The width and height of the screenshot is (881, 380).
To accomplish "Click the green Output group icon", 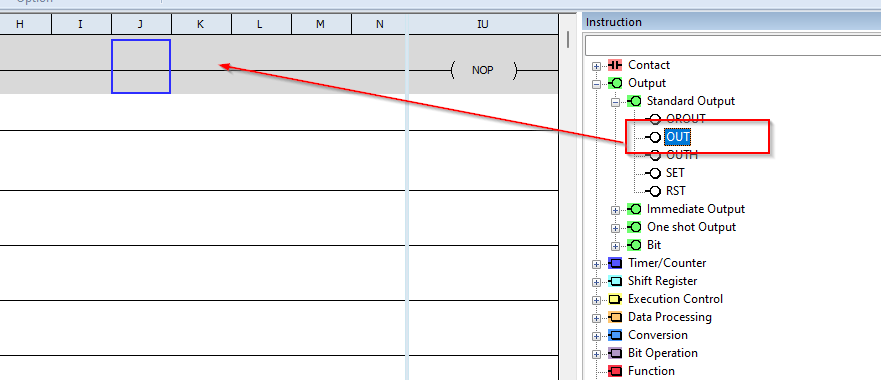I will pyautogui.click(x=615, y=83).
